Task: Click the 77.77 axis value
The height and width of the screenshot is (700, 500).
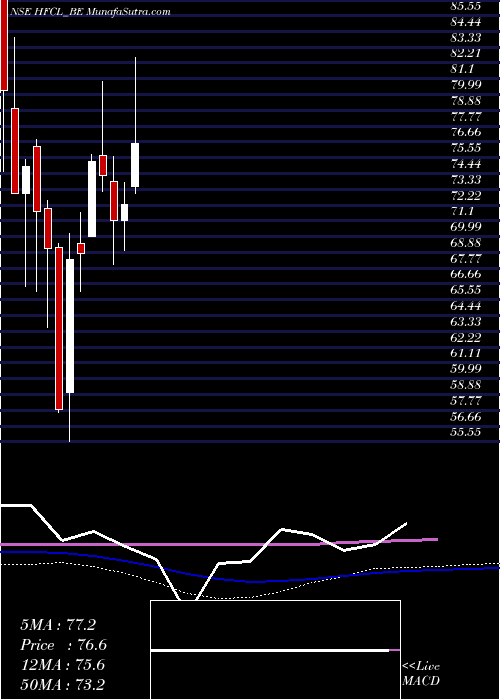Action: click(466, 117)
